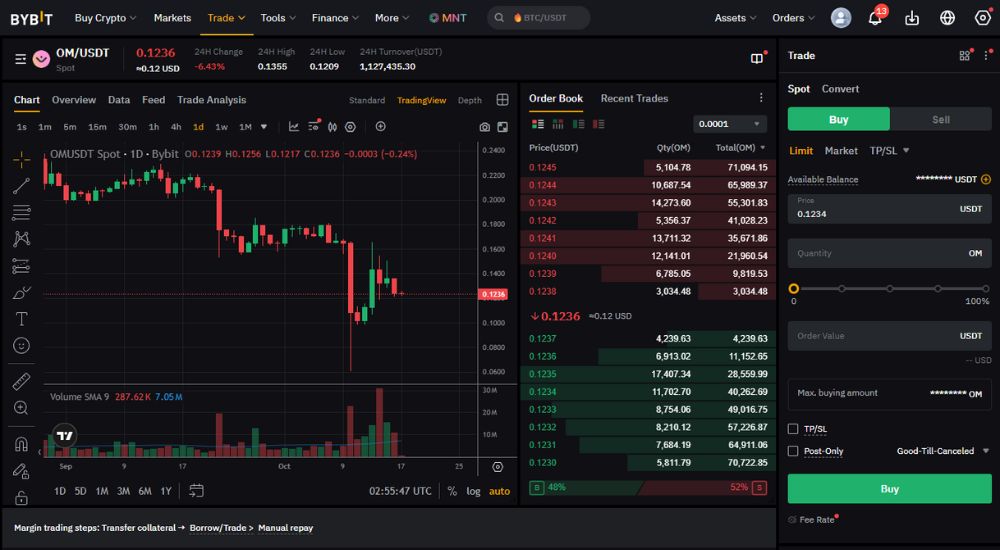The image size is (1000, 550).
Task: Take a chart snapshot with camera icon
Action: pos(485,127)
